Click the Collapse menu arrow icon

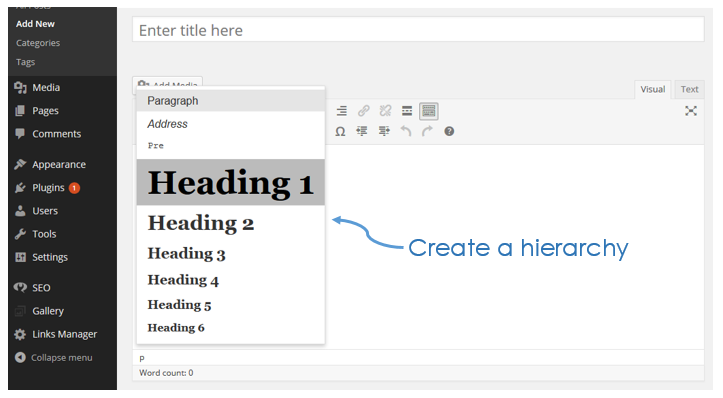pos(20,357)
